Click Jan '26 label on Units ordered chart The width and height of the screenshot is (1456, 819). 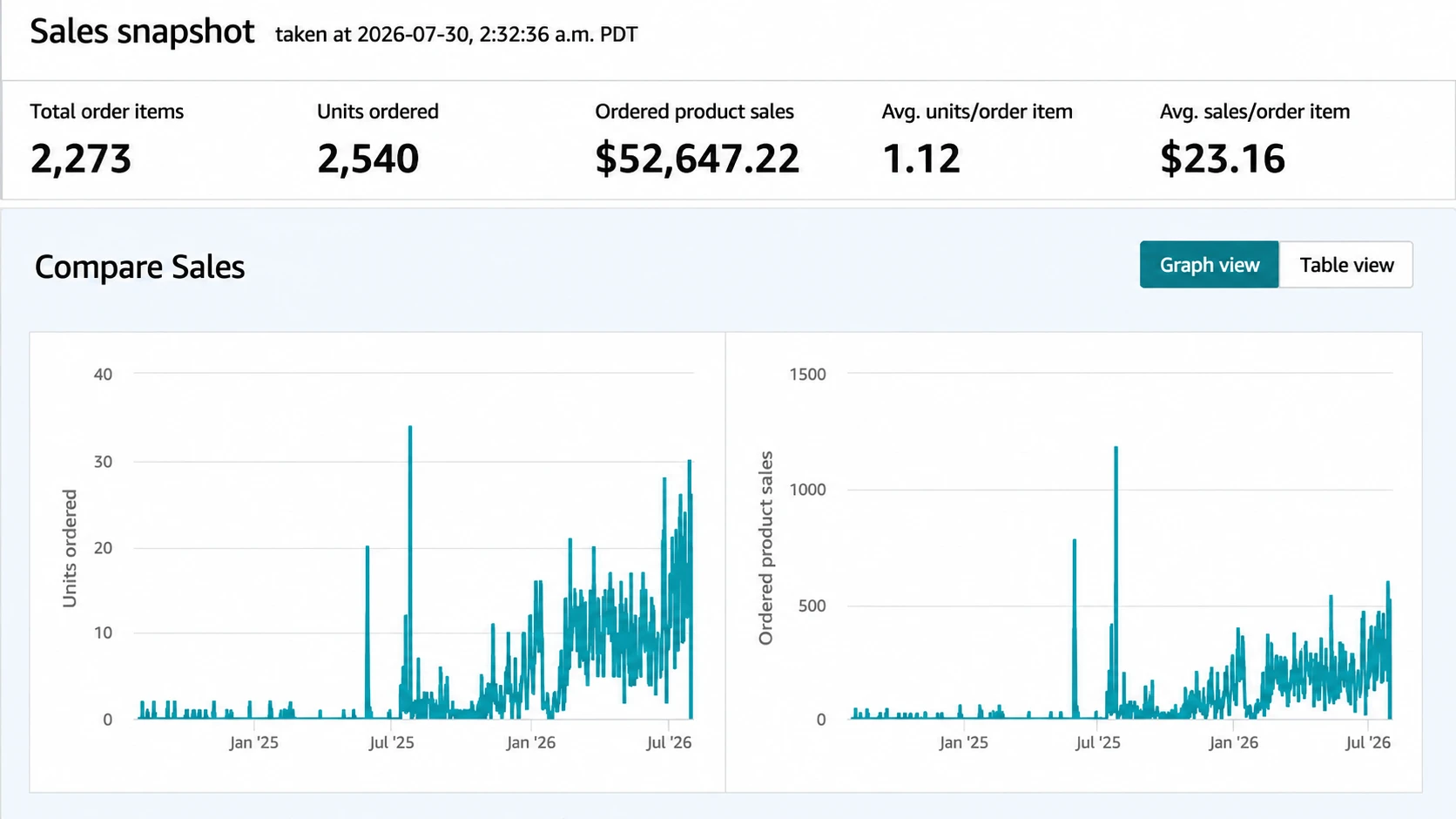click(530, 742)
